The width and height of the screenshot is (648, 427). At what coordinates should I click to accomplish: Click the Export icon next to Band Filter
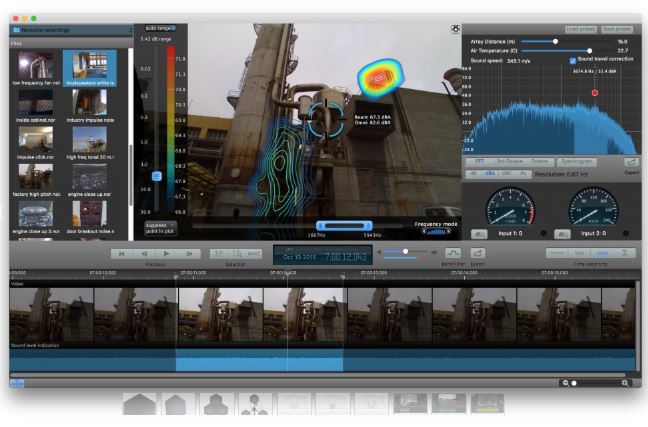point(478,253)
